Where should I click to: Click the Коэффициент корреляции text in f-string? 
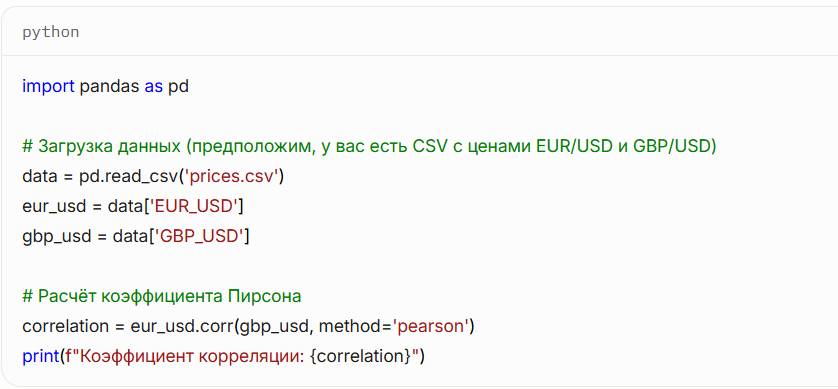point(191,355)
